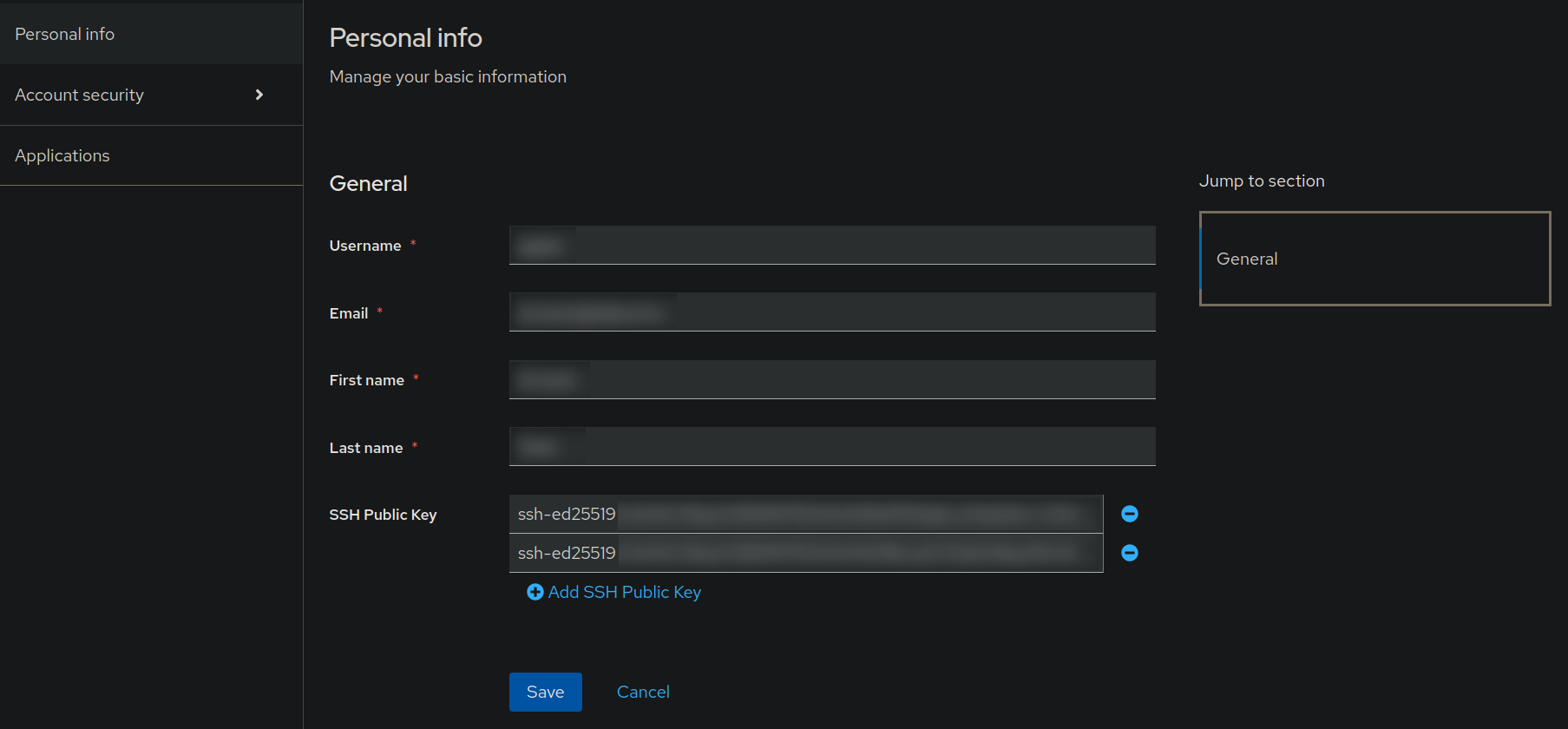Cancel the personal info changes
This screenshot has height=729, width=1568.
643,692
